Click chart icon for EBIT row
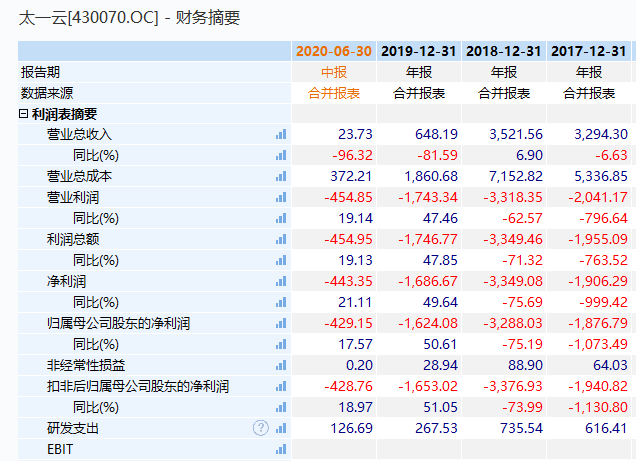Viewport: 636px width, 461px height. click(x=281, y=450)
